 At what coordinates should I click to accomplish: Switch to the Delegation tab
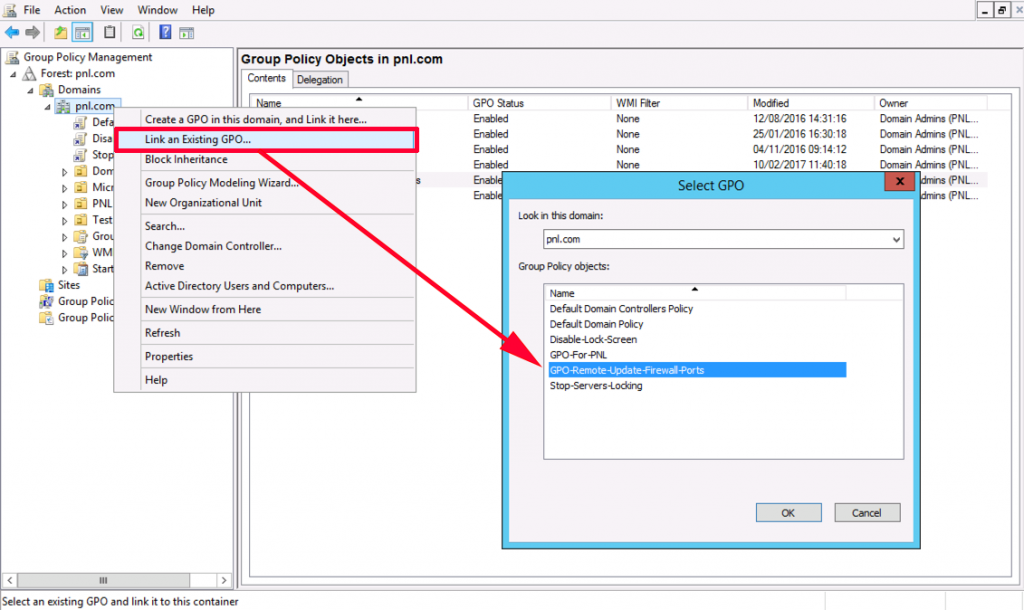pyautogui.click(x=320, y=78)
